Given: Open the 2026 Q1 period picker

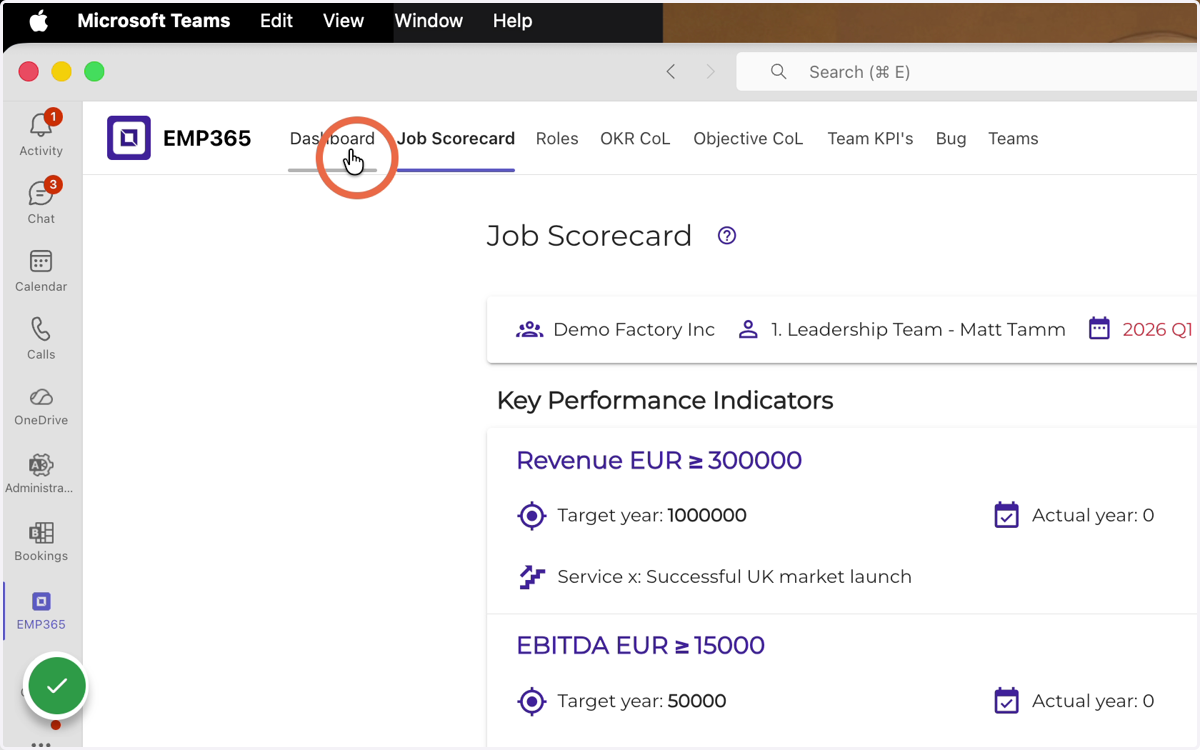Looking at the screenshot, I should pyautogui.click(x=1158, y=329).
